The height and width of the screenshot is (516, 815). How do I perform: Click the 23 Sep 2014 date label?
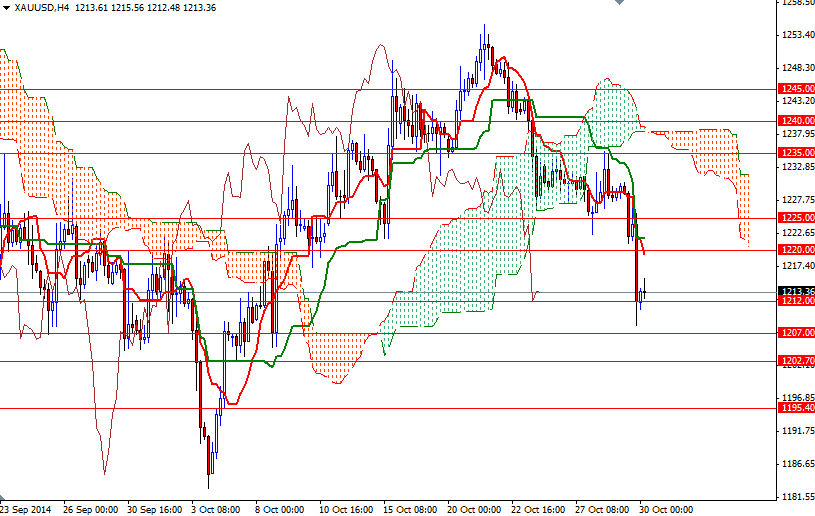point(27,508)
